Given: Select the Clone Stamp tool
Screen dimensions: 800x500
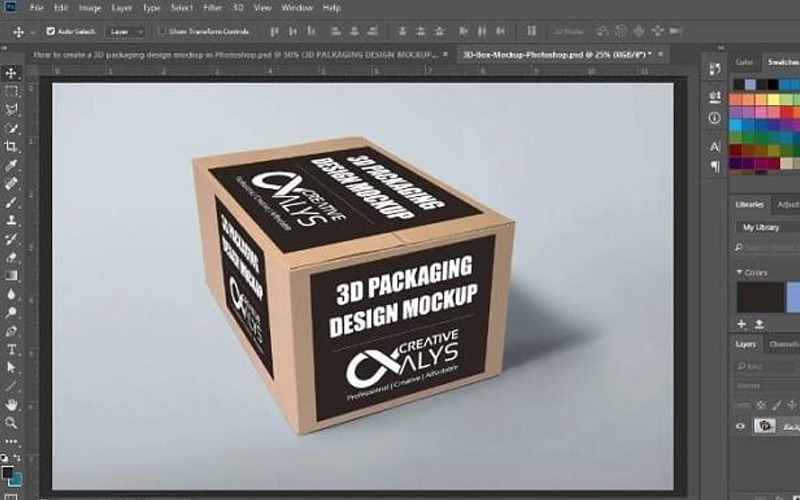Looking at the screenshot, I should pos(11,220).
